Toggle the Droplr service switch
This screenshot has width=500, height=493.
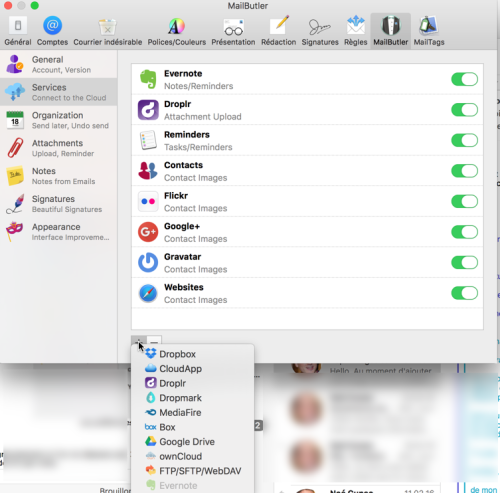click(x=464, y=110)
